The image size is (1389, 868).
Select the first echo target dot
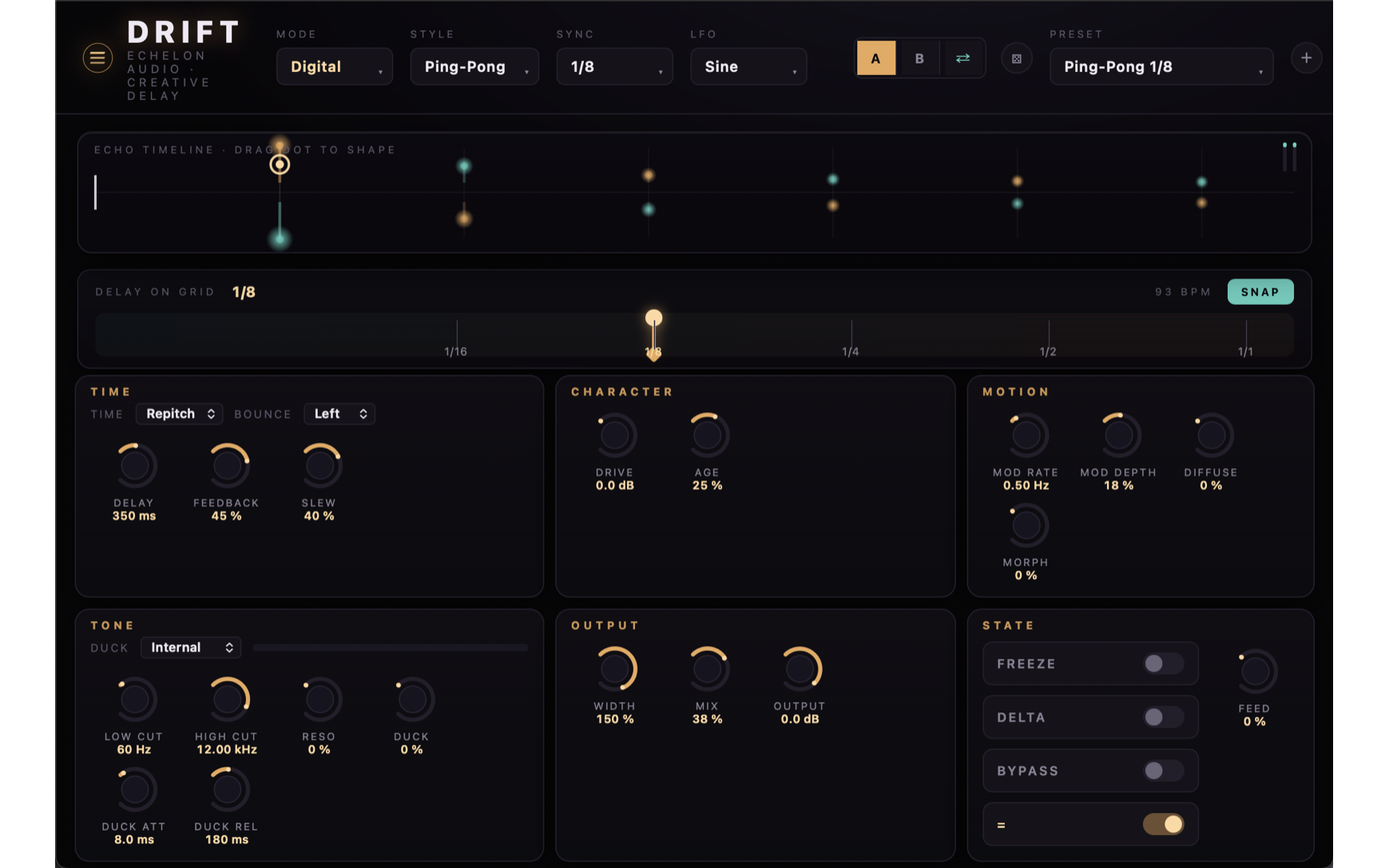tap(280, 164)
